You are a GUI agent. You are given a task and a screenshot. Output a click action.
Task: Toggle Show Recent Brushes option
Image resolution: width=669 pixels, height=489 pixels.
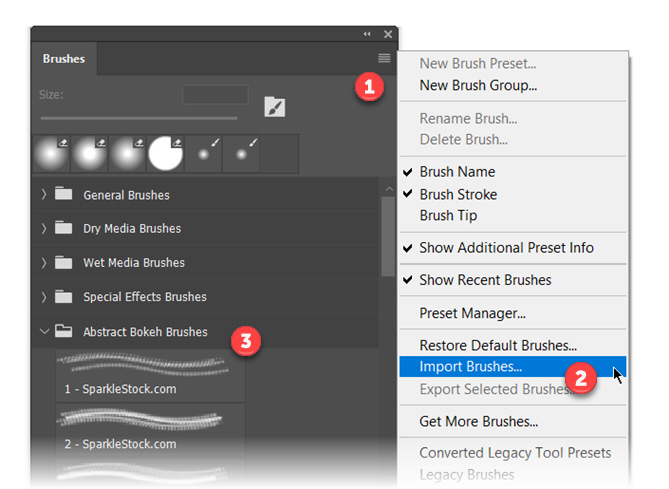coord(485,280)
